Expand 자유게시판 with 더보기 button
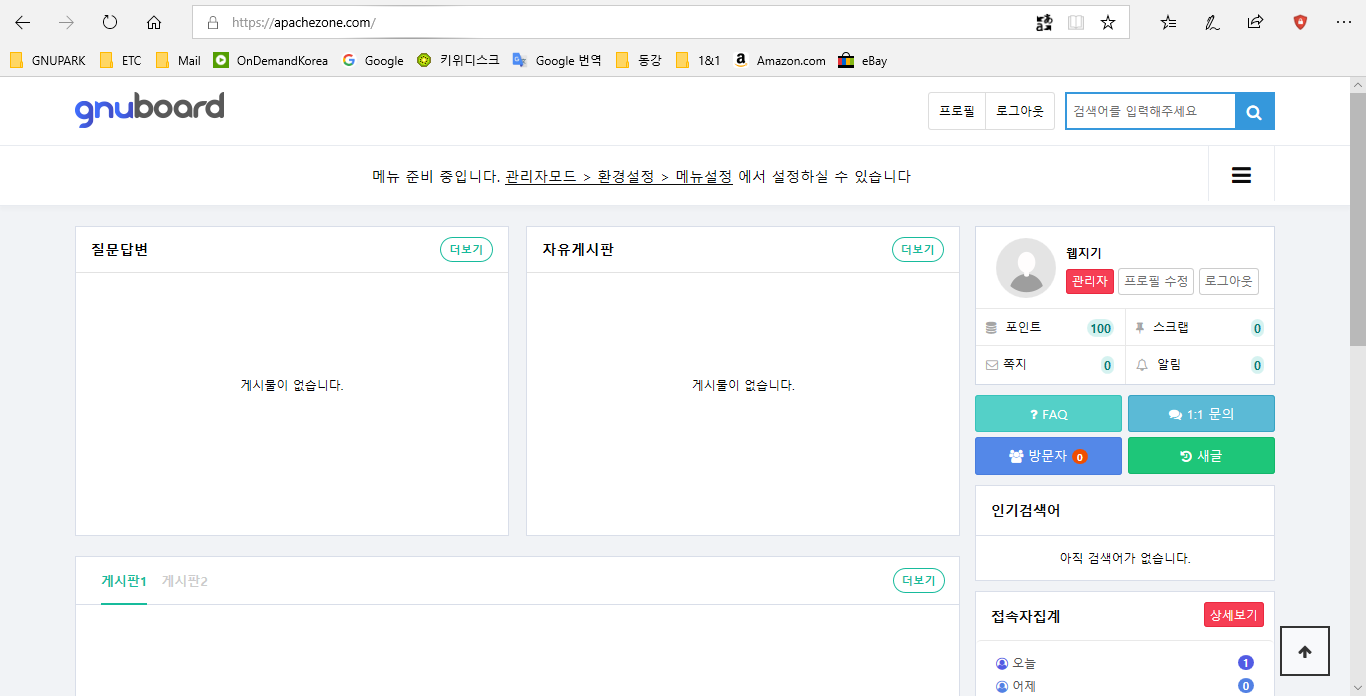This screenshot has height=696, width=1366. 917,249
